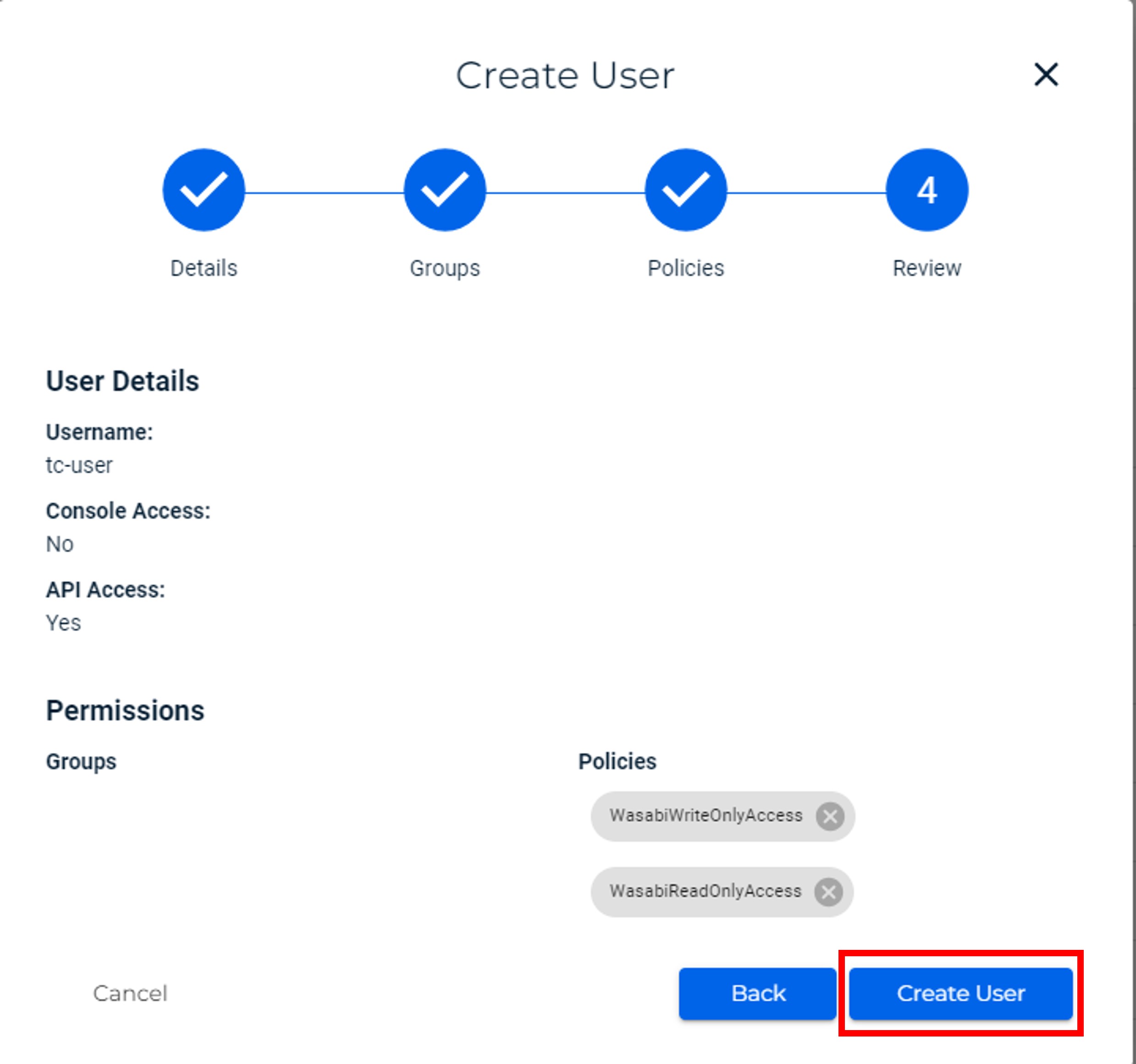Cancel the user creation
The image size is (1136, 1064).
click(130, 994)
